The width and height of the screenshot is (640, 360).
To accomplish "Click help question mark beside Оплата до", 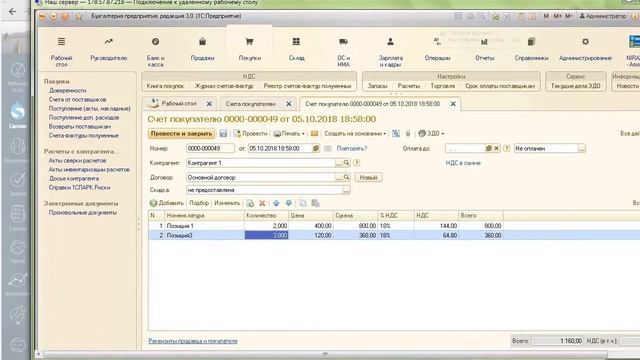I will pos(507,149).
